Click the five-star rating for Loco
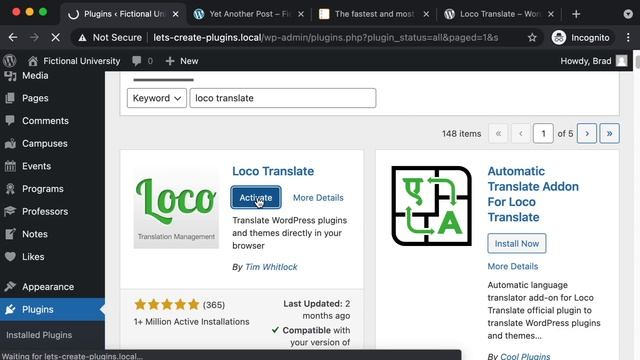Screen dimensions: 640x360 click(167, 304)
